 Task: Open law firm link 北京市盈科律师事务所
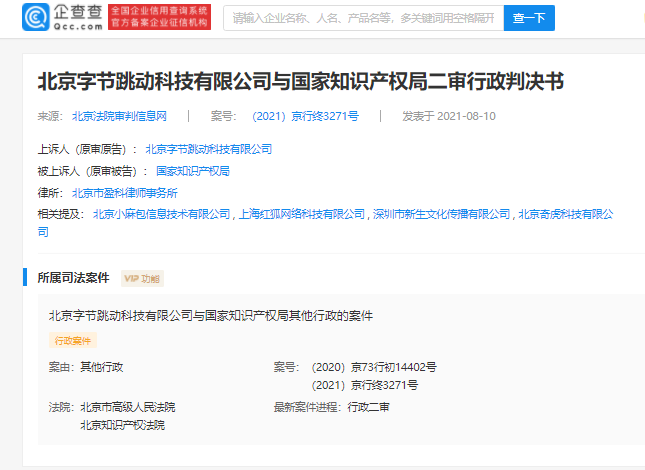[x=125, y=193]
